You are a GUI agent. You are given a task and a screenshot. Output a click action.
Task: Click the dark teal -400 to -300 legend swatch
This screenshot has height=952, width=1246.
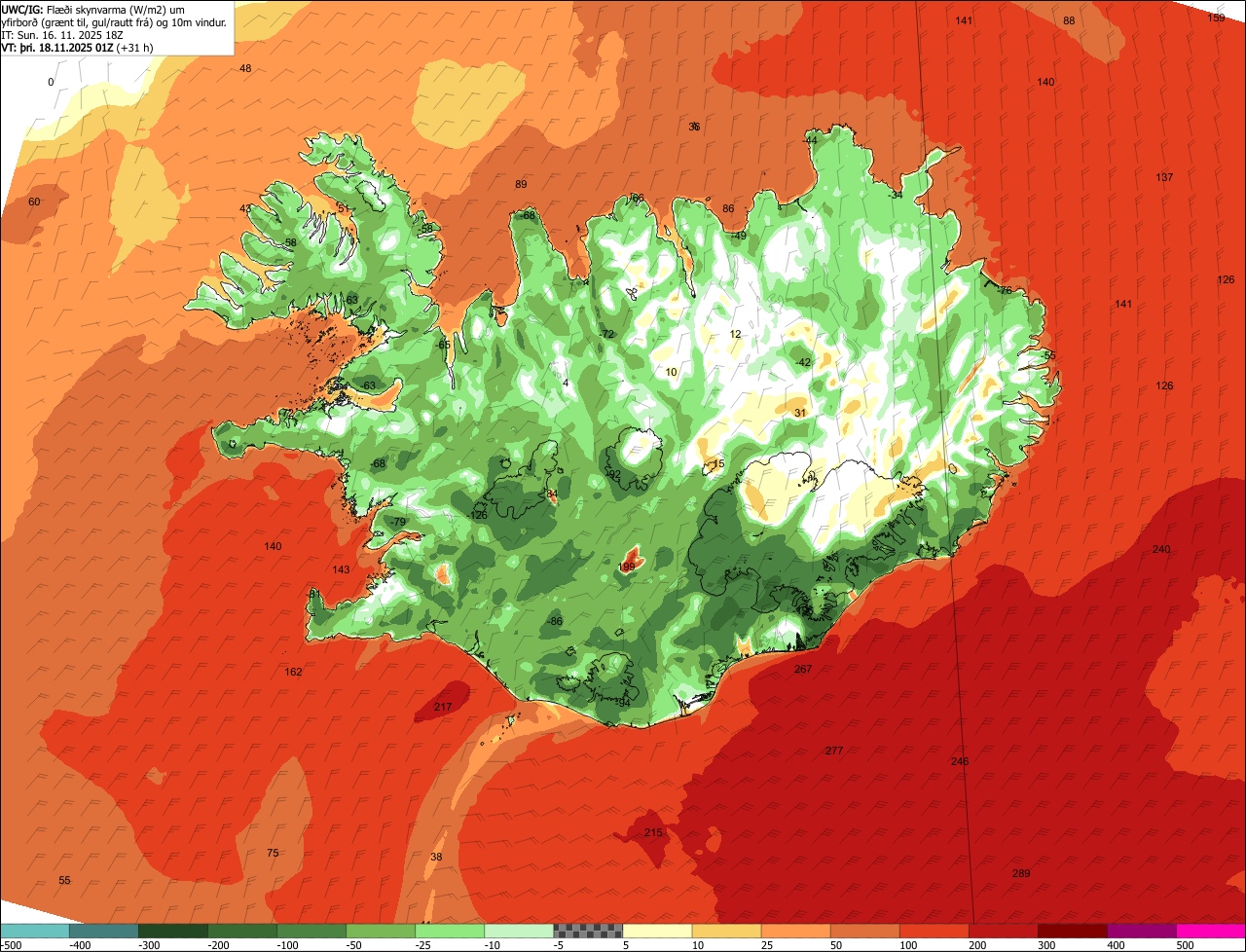point(104,931)
